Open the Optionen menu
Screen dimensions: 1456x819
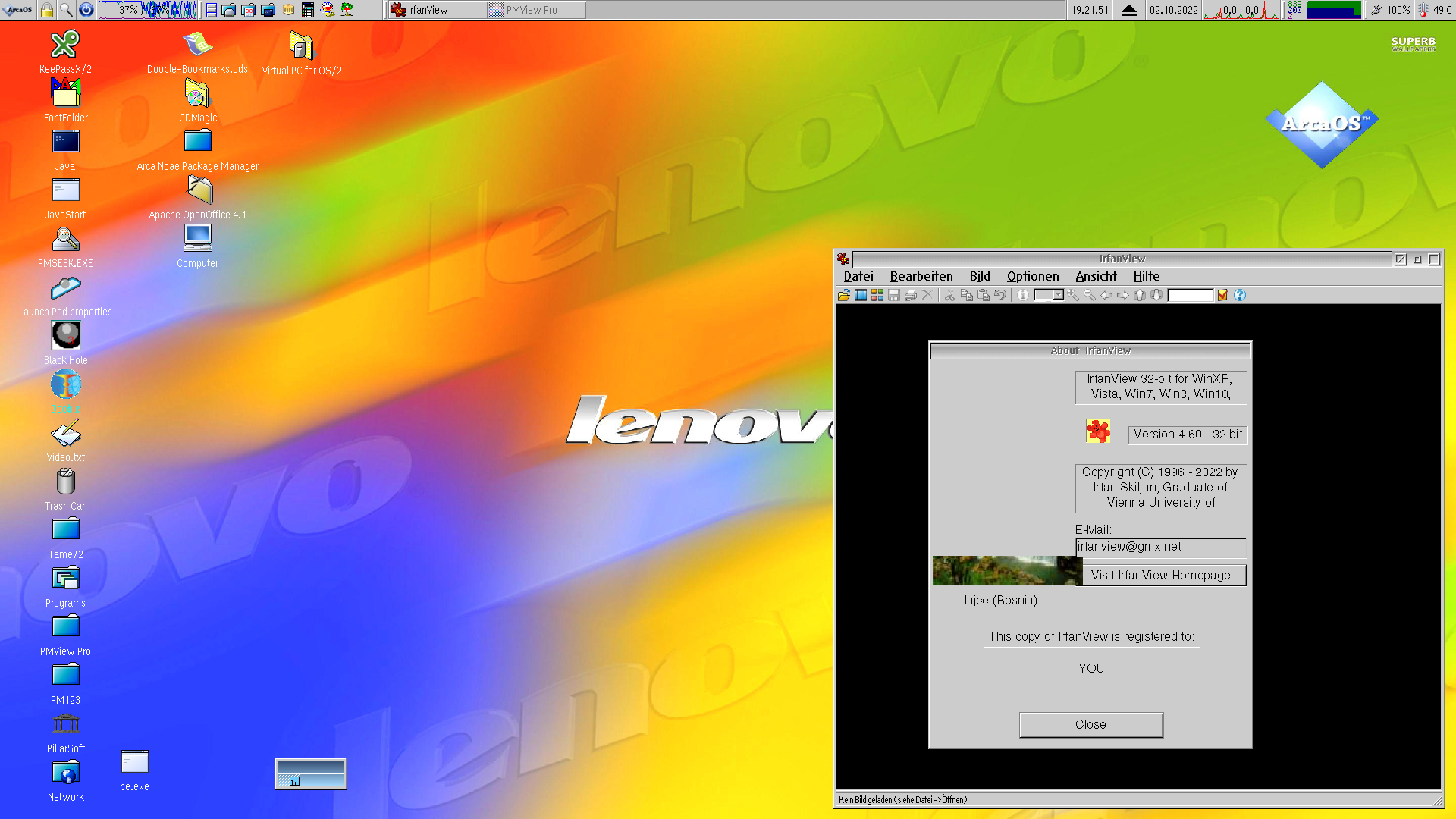[1033, 277]
